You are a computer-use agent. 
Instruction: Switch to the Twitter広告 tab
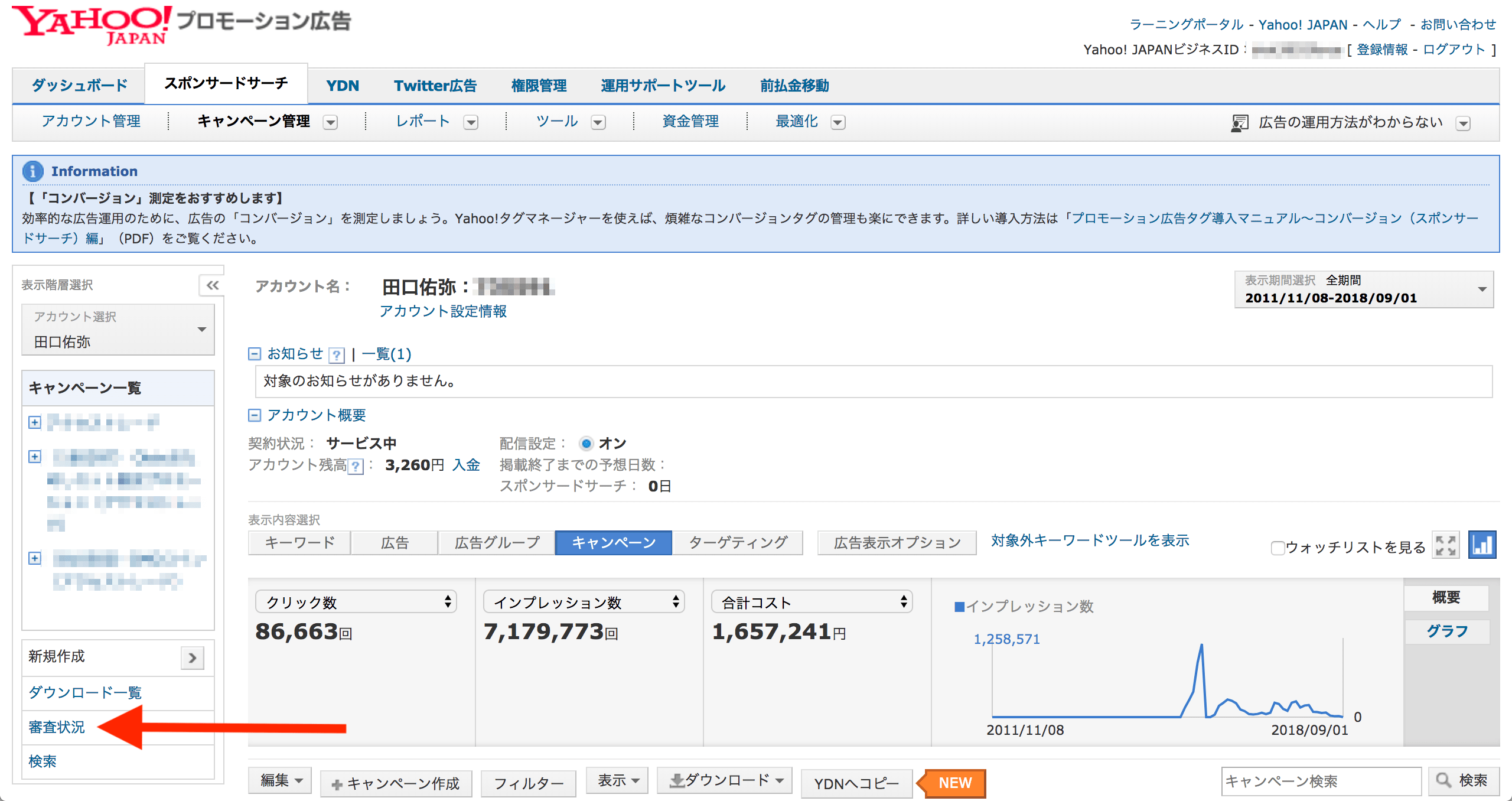coord(435,86)
